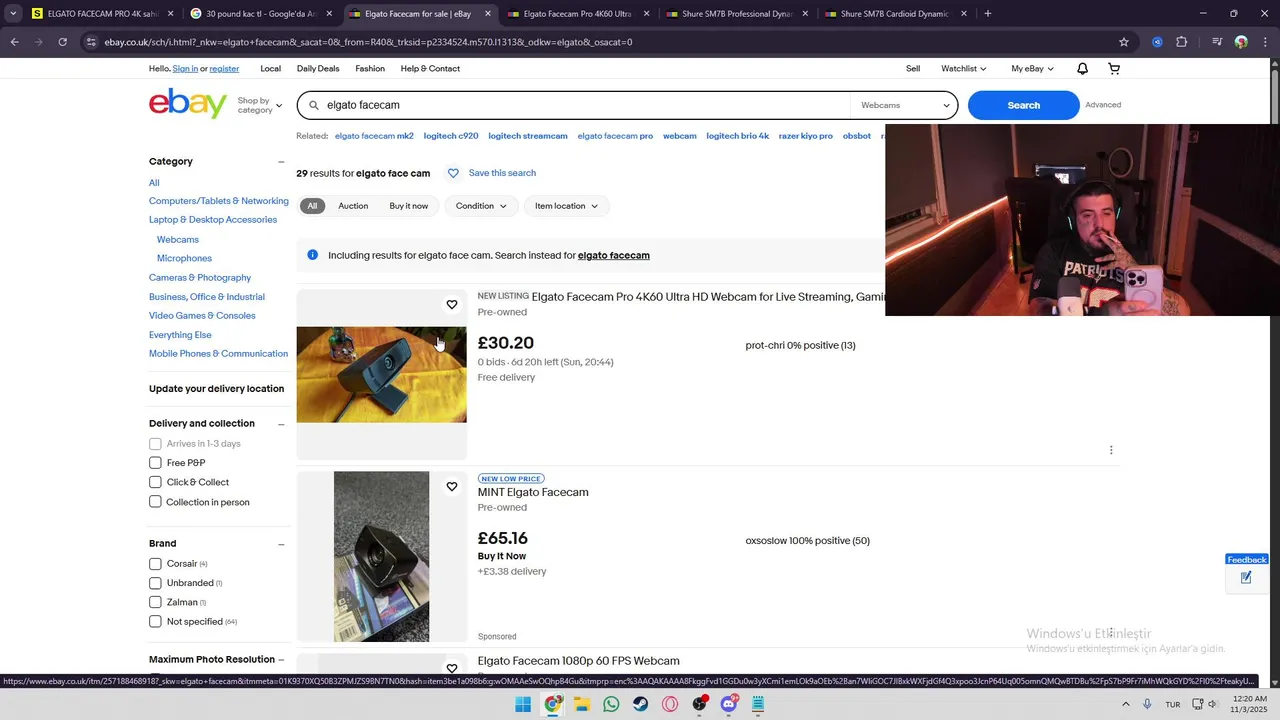Switch to ELGATO FACECAM PRO 4K sahibinden tab
The width and height of the screenshot is (1280, 720).
(102, 14)
